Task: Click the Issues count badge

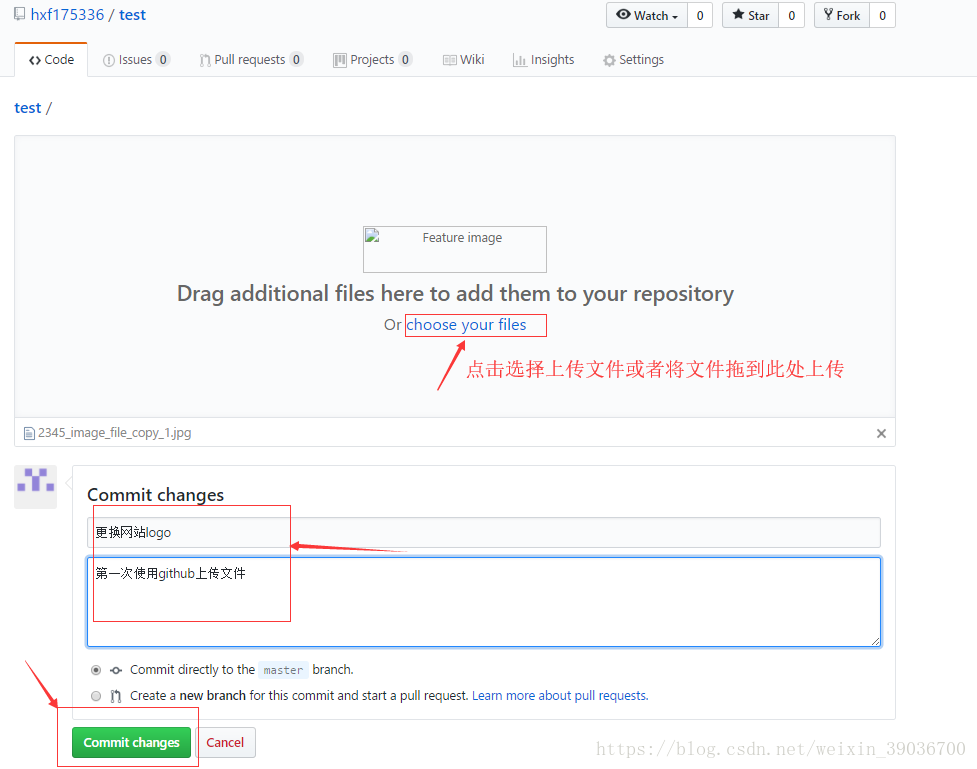Action: 163,59
